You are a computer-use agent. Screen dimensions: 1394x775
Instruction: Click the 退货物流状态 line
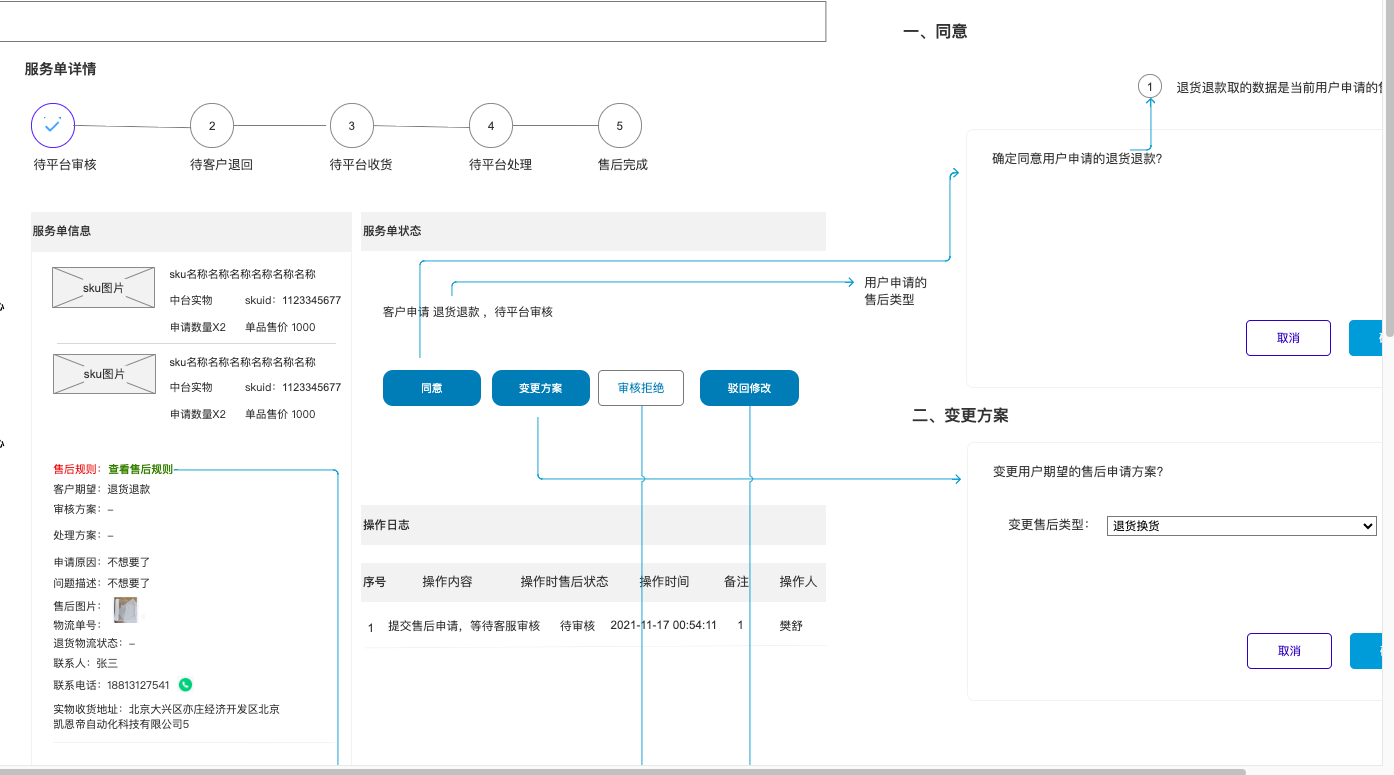[94, 644]
